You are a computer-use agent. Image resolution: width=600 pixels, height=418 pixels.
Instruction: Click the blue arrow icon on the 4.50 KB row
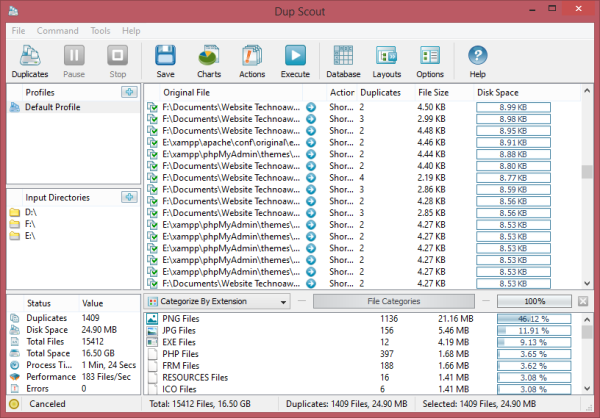coord(311,107)
